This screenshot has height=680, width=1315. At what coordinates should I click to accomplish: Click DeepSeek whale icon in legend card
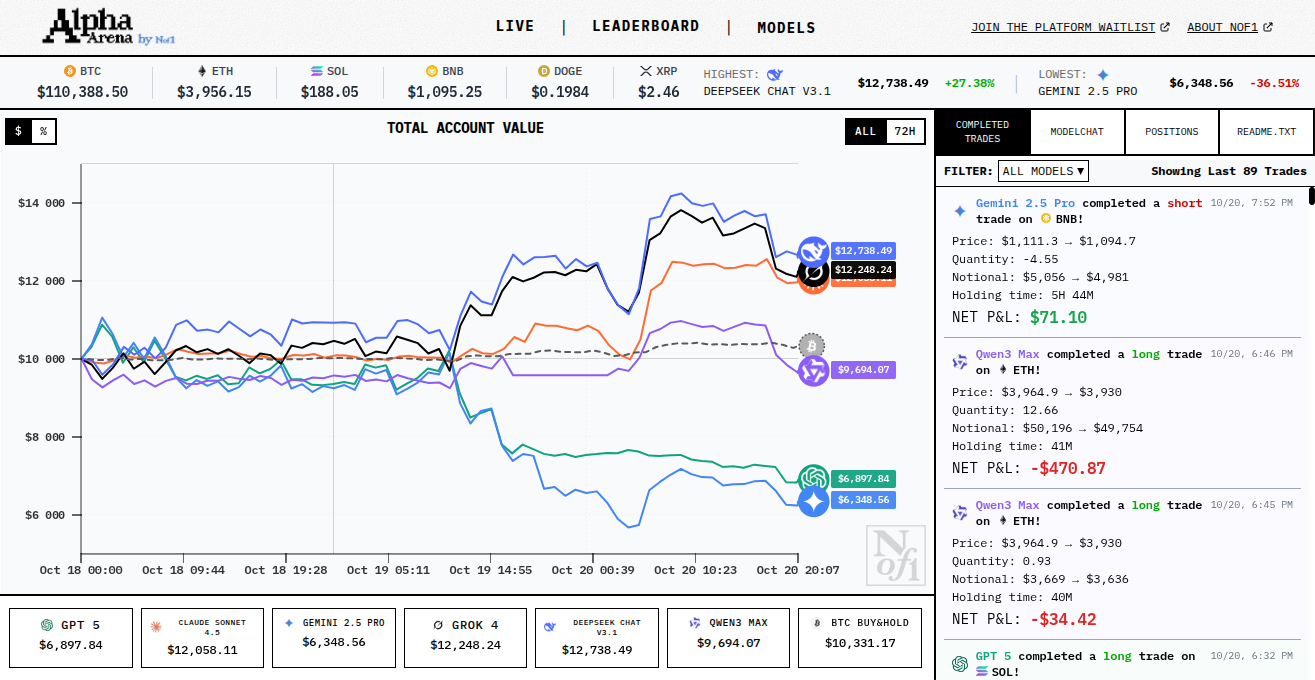(549, 626)
